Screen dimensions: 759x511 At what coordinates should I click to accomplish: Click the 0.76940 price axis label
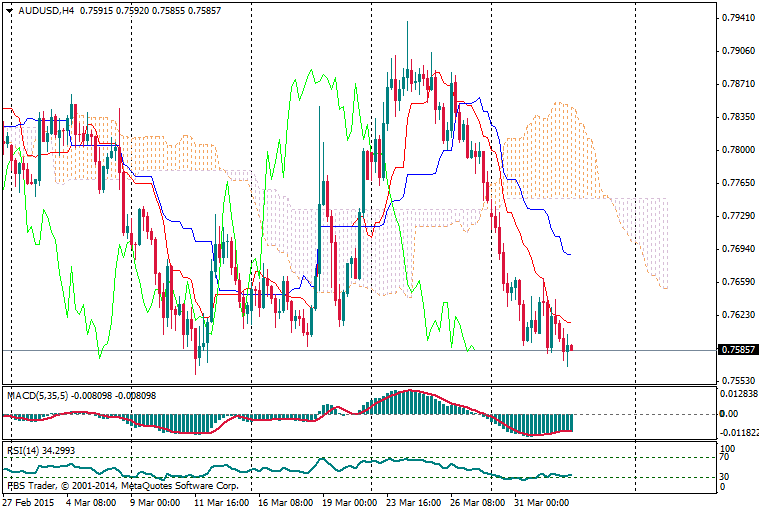point(738,249)
